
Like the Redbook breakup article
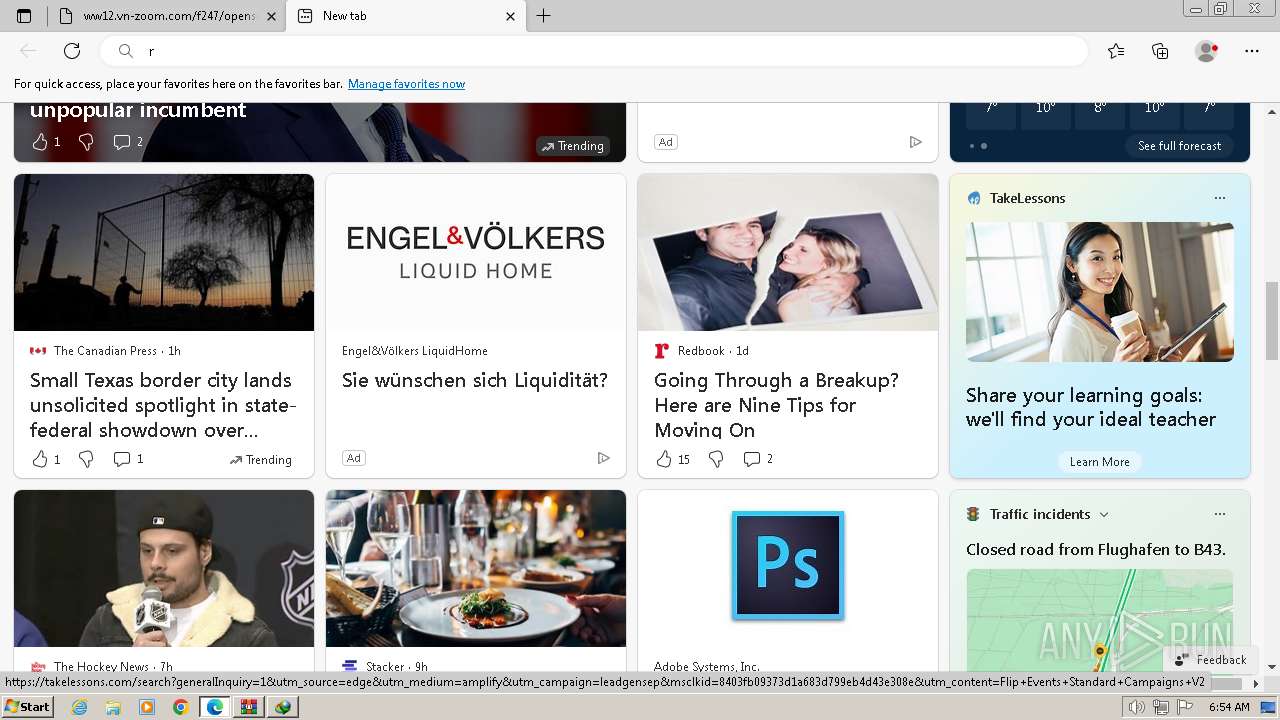point(664,459)
